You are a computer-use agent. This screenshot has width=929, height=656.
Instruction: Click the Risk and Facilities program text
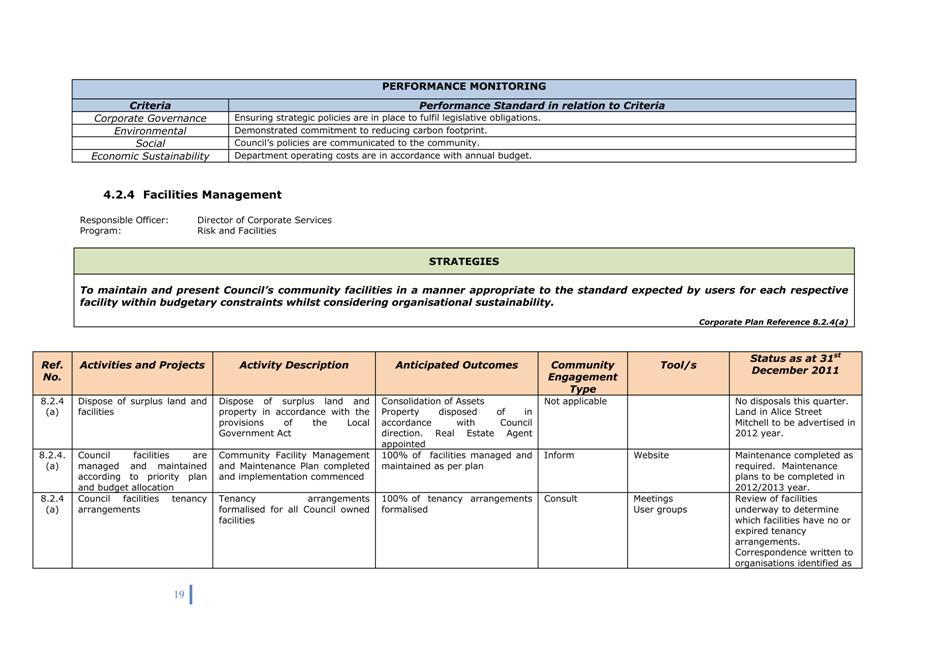pos(236,231)
